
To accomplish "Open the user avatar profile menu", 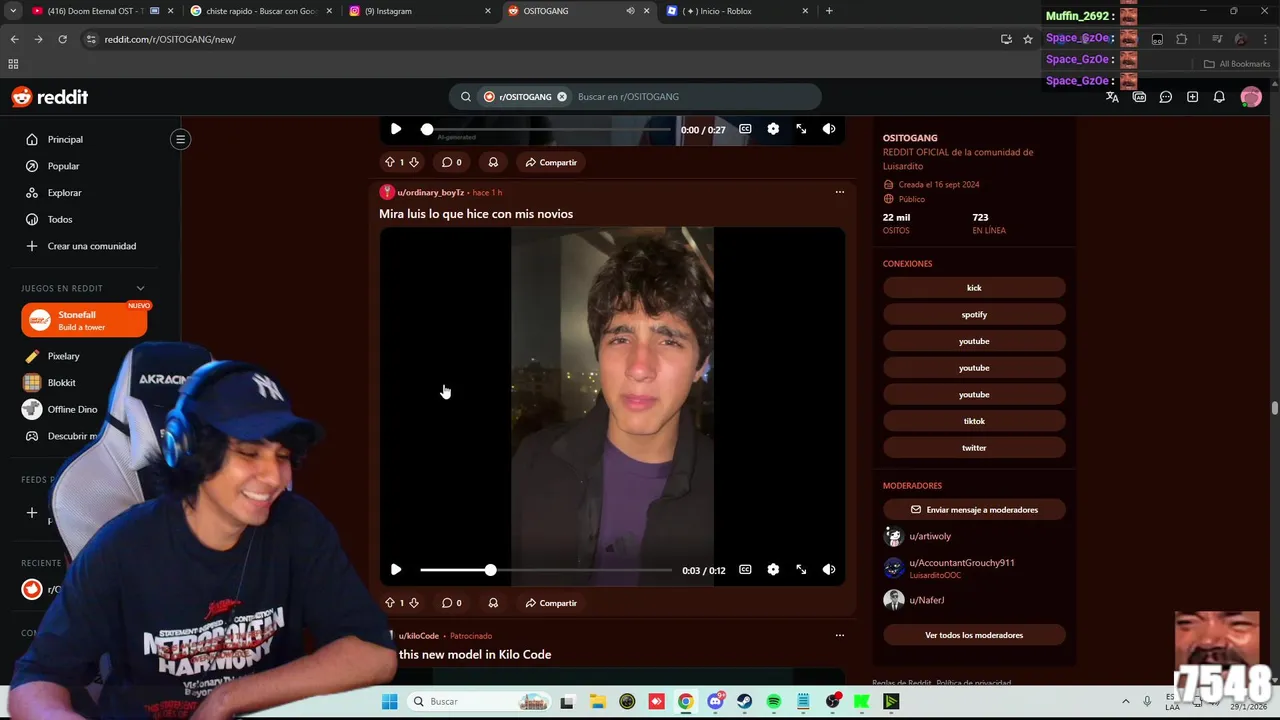I will coord(1251,97).
